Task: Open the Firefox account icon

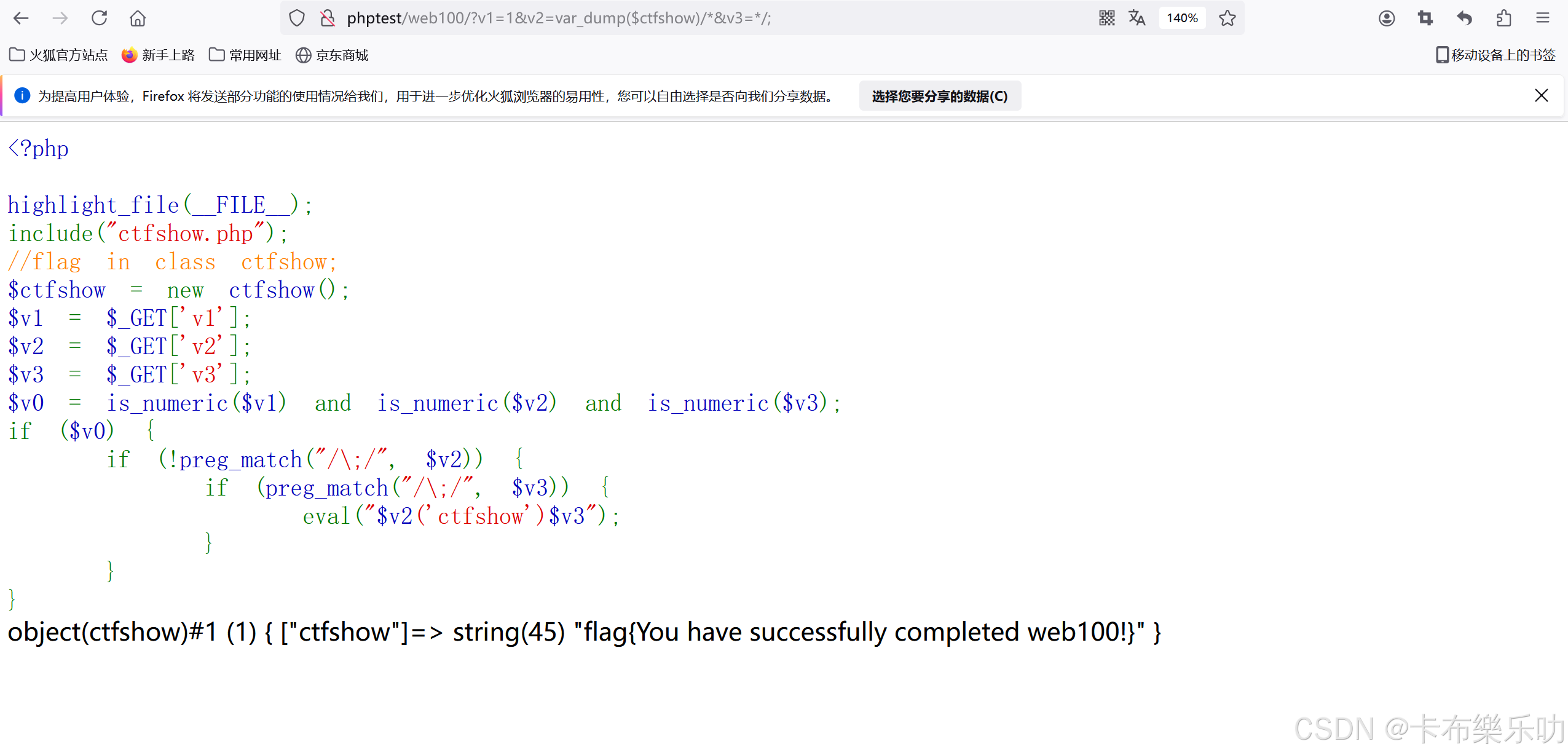Action: (1387, 18)
